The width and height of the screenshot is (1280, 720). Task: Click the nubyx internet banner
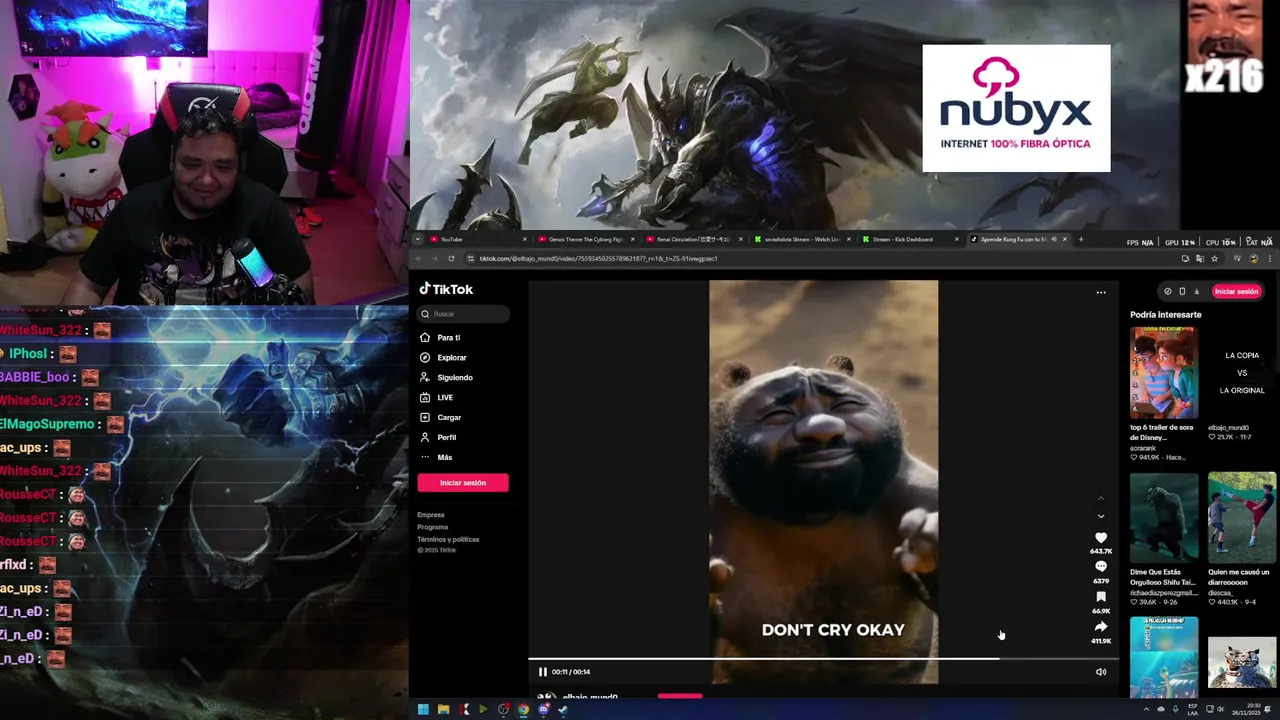click(1016, 108)
